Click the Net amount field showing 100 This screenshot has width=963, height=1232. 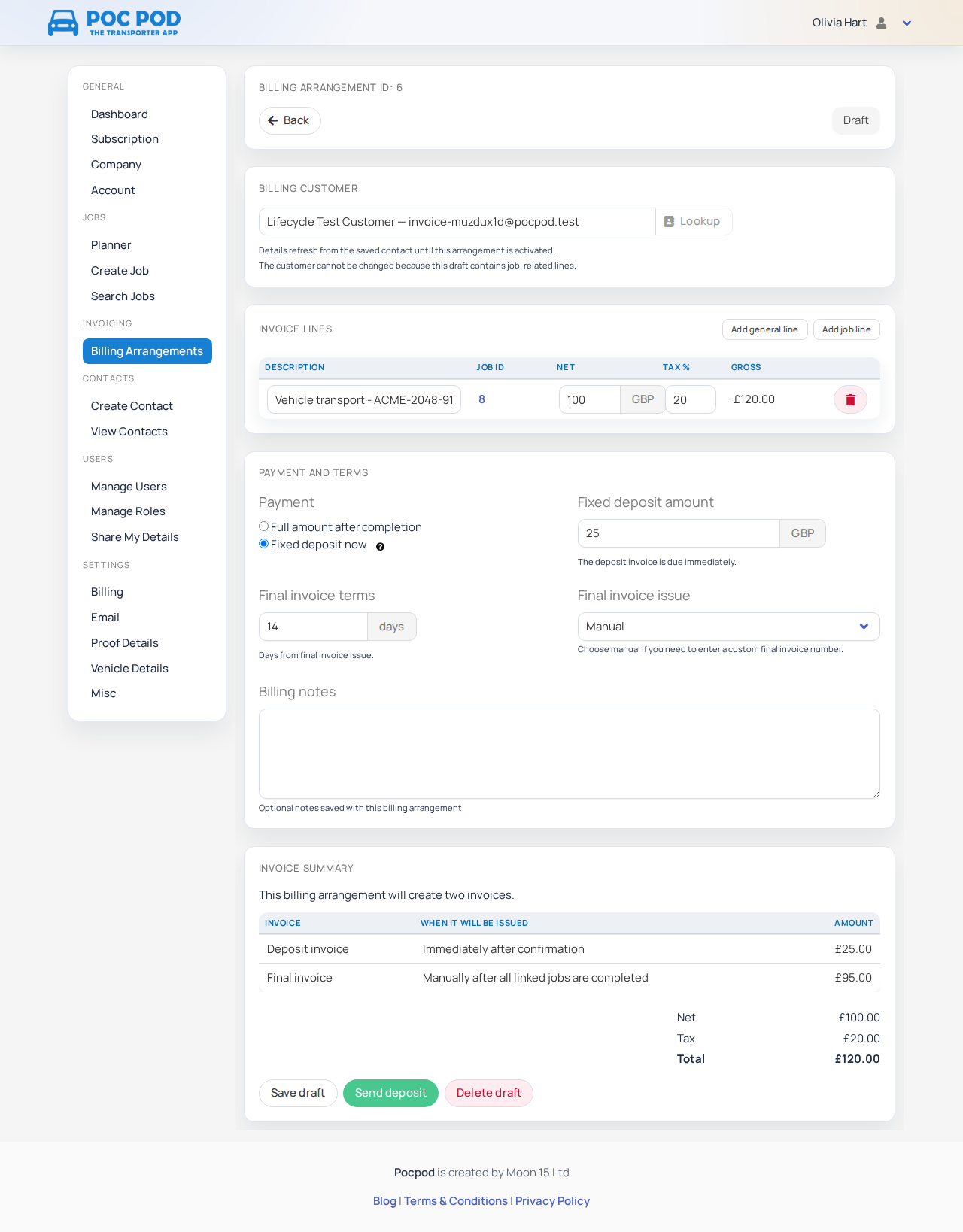pyautogui.click(x=589, y=400)
